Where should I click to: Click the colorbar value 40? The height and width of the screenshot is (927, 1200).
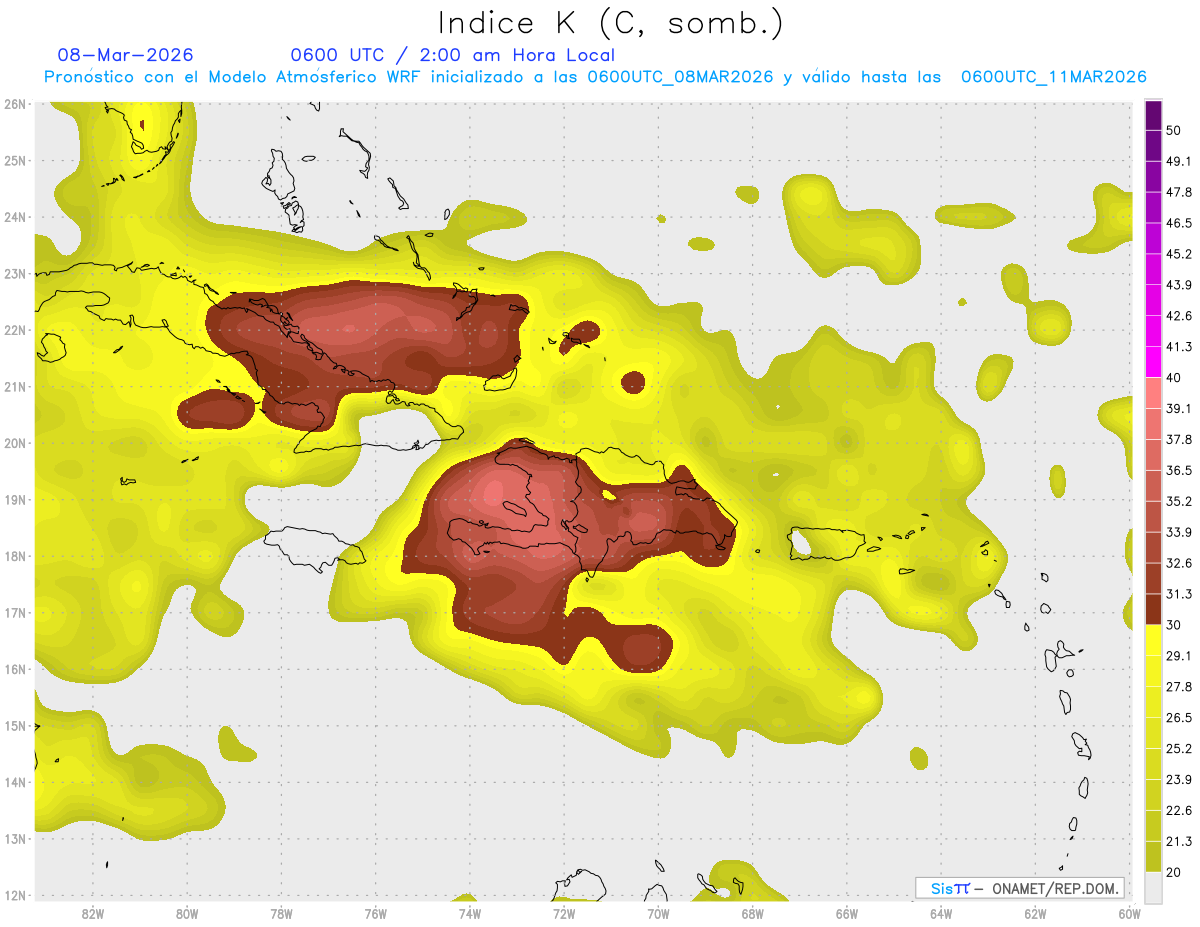click(x=1173, y=377)
